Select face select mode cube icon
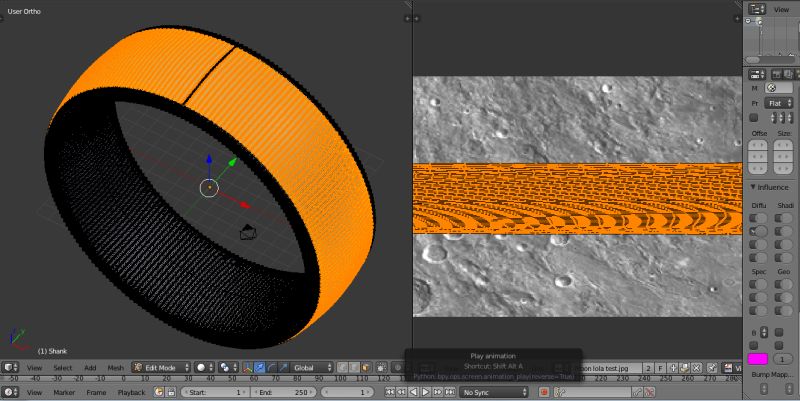This screenshot has height=401, width=800. pyautogui.click(x=366, y=367)
